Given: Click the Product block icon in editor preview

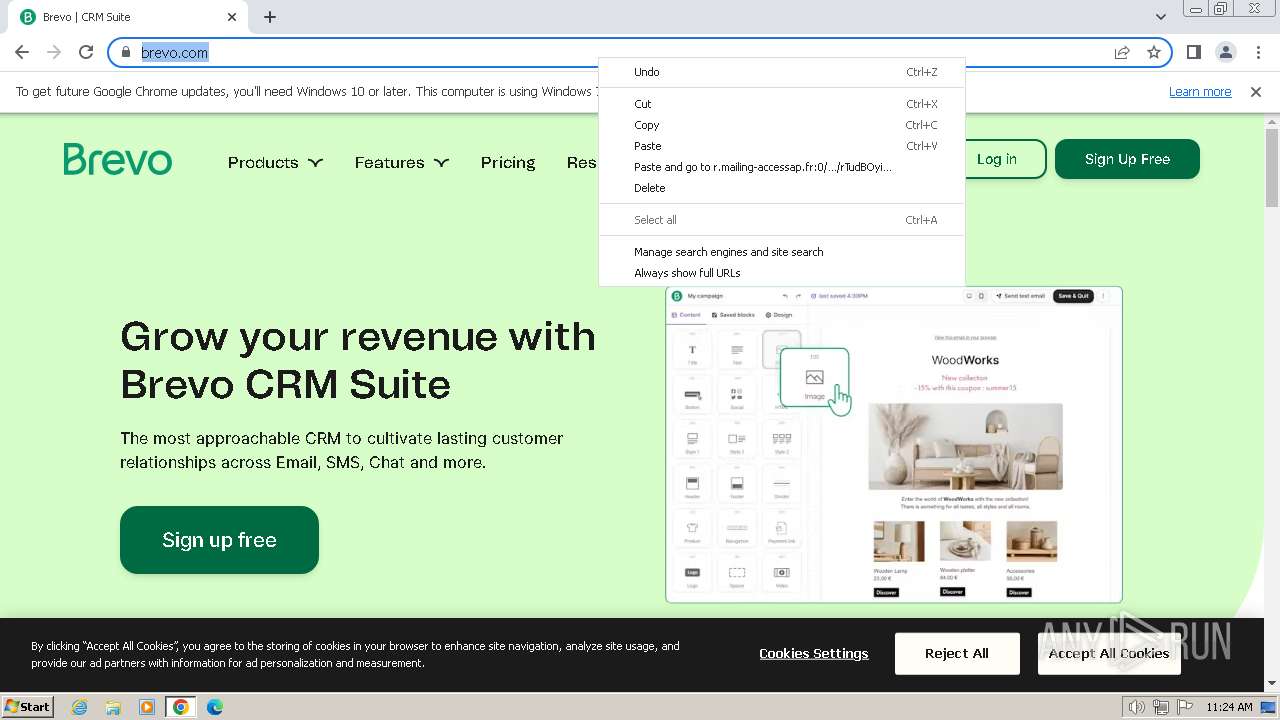Looking at the screenshot, I should (x=692, y=530).
